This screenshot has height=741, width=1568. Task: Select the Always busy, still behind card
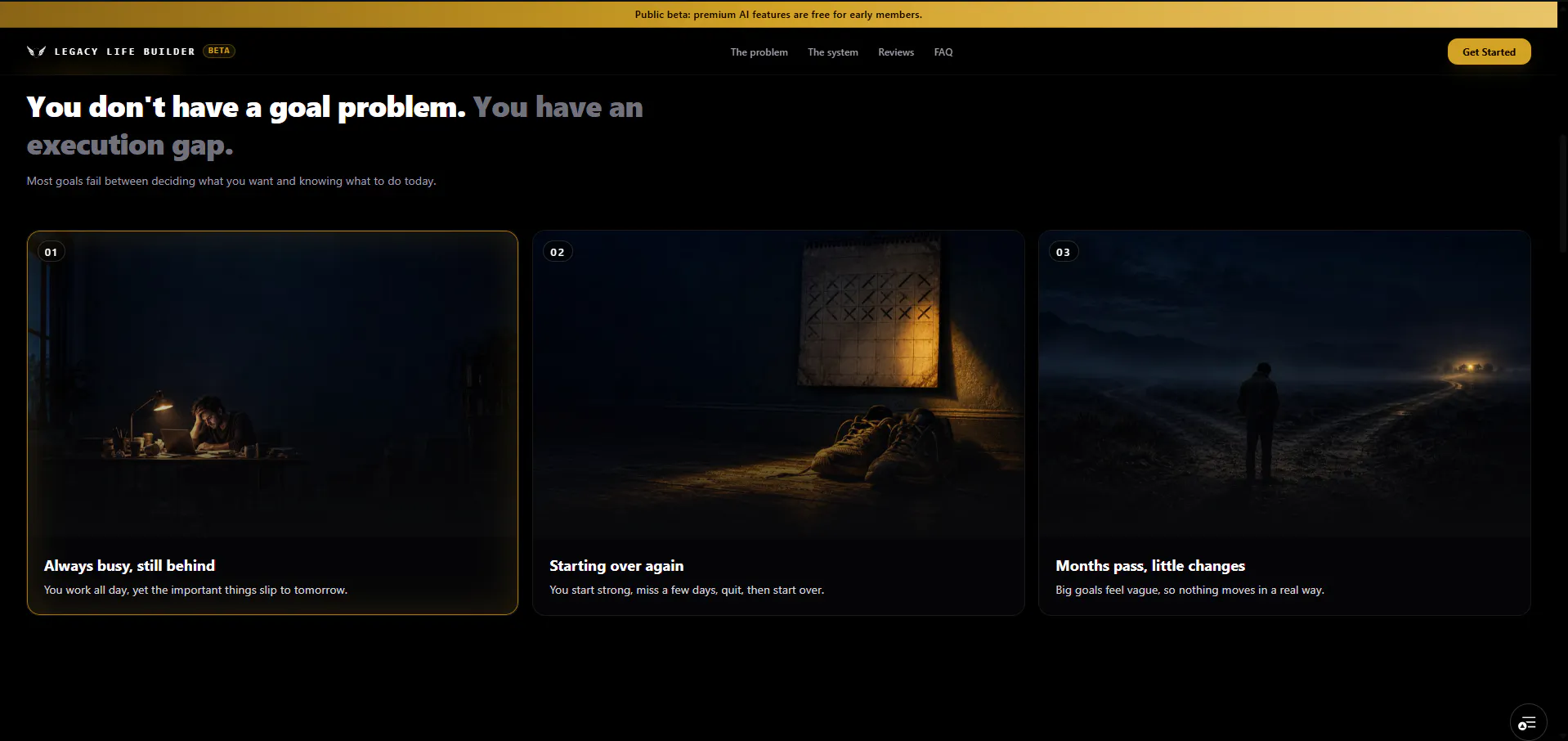272,423
